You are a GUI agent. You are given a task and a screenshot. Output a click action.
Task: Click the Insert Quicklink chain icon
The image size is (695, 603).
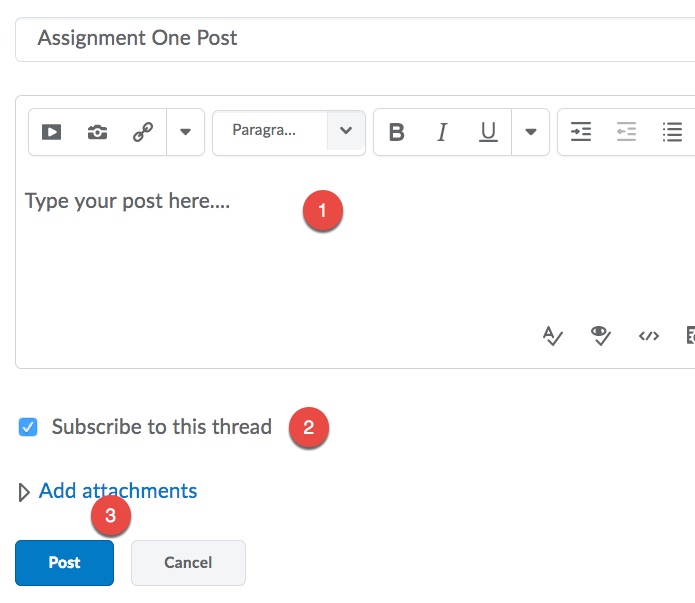(142, 132)
